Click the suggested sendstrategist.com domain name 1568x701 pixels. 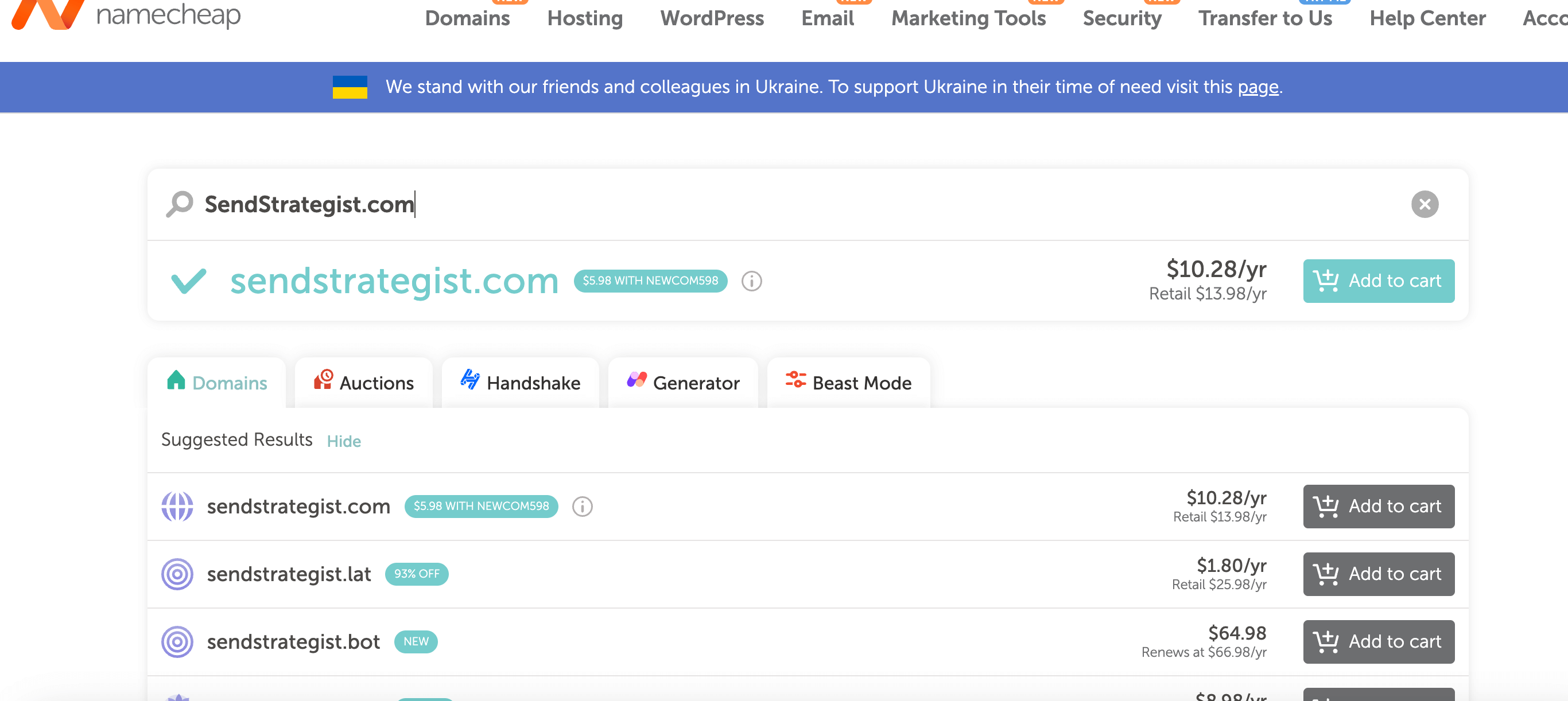tap(298, 507)
